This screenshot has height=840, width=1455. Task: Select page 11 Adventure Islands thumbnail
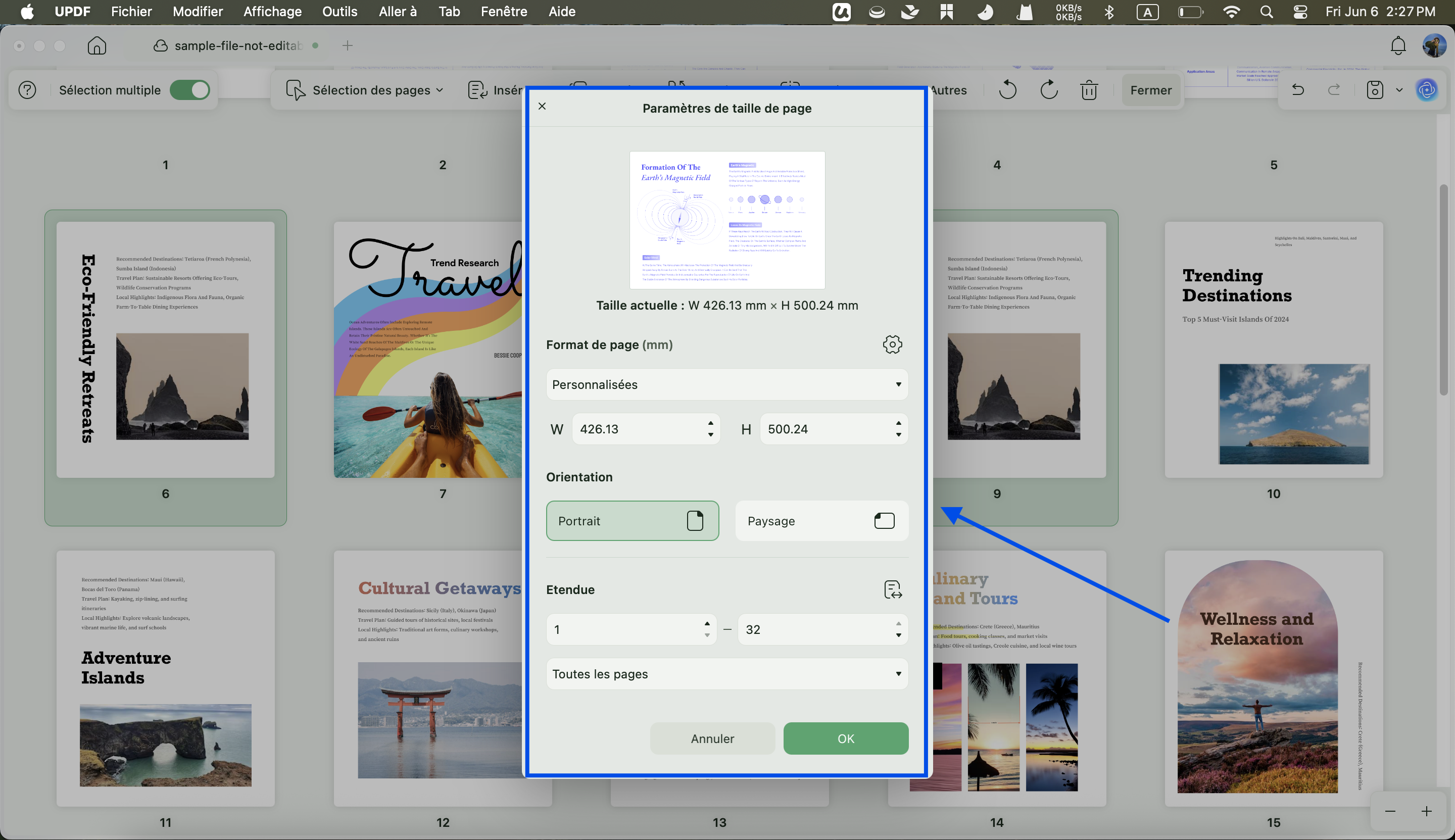166,678
